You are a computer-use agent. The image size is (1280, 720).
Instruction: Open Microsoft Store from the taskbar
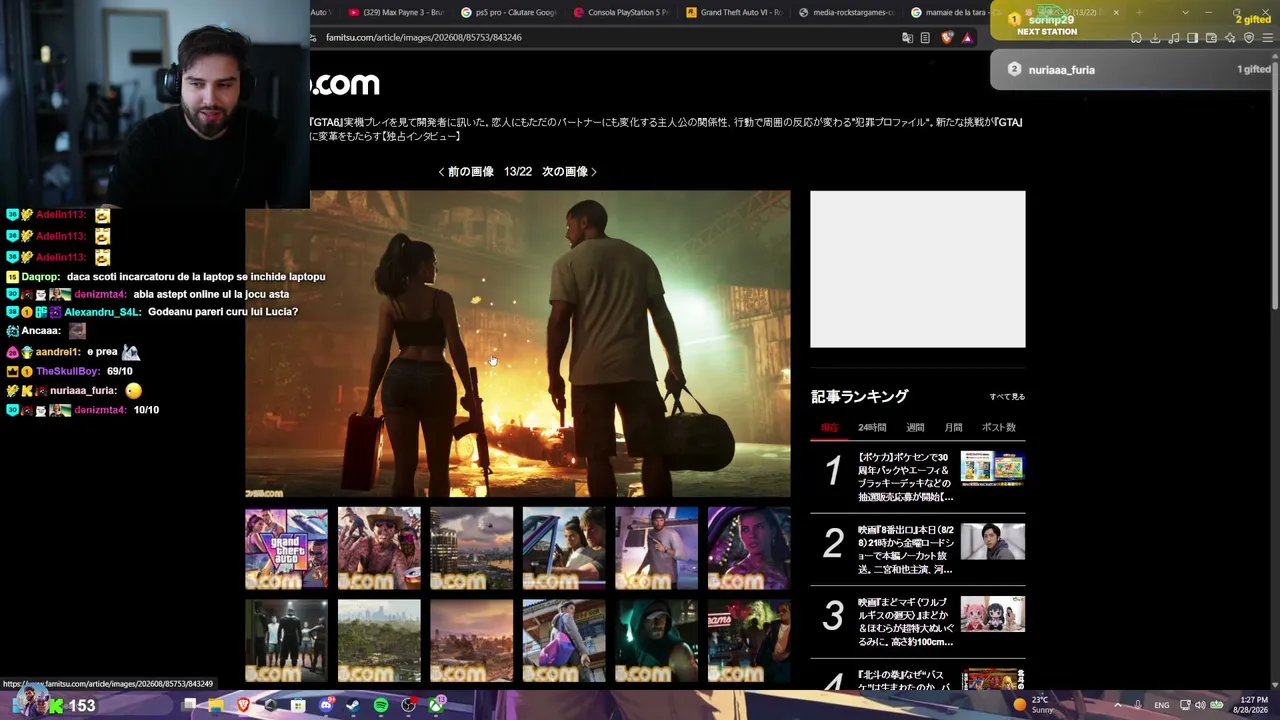[298, 706]
